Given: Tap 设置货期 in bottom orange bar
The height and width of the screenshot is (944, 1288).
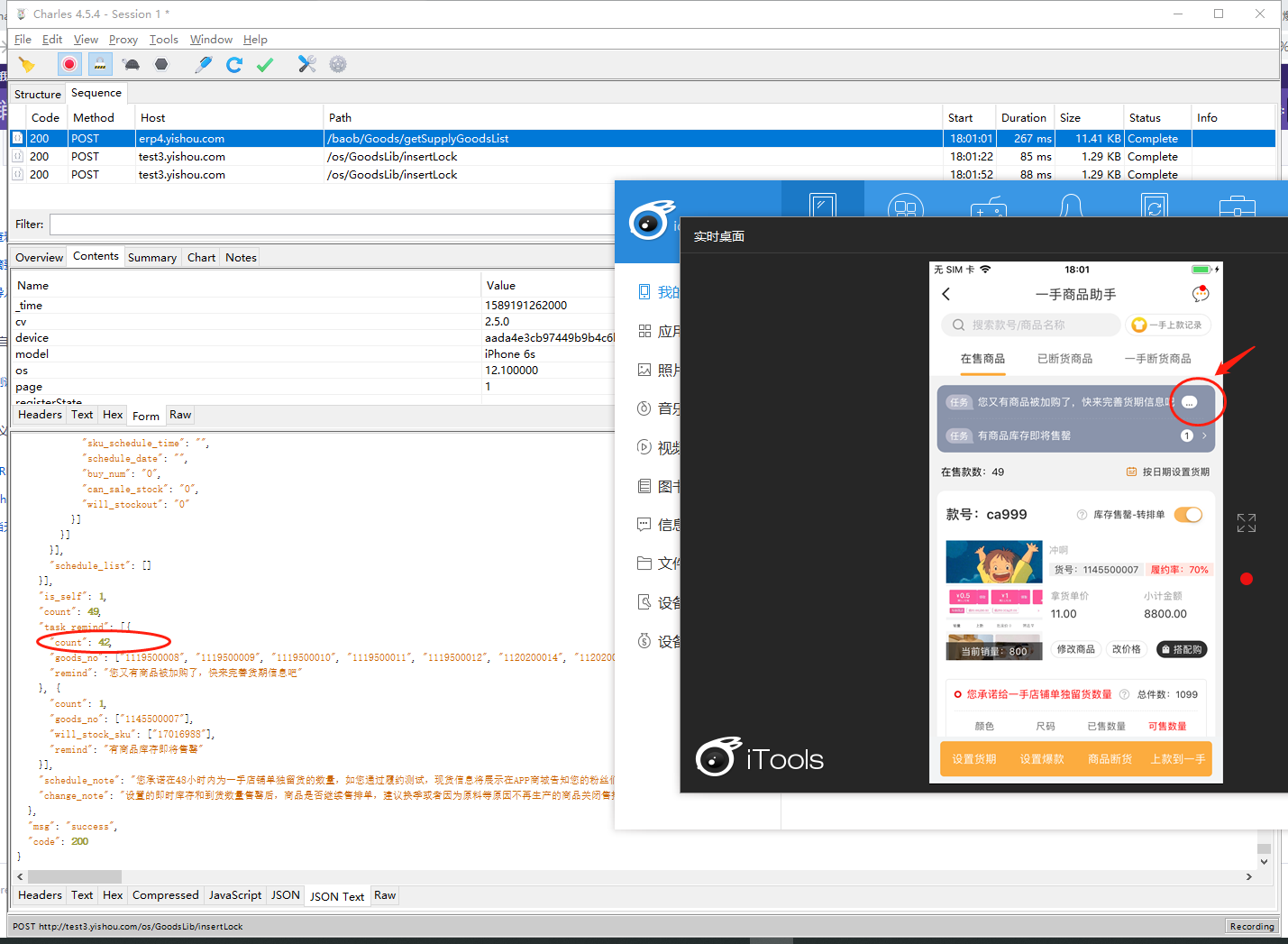Looking at the screenshot, I should coord(974,759).
